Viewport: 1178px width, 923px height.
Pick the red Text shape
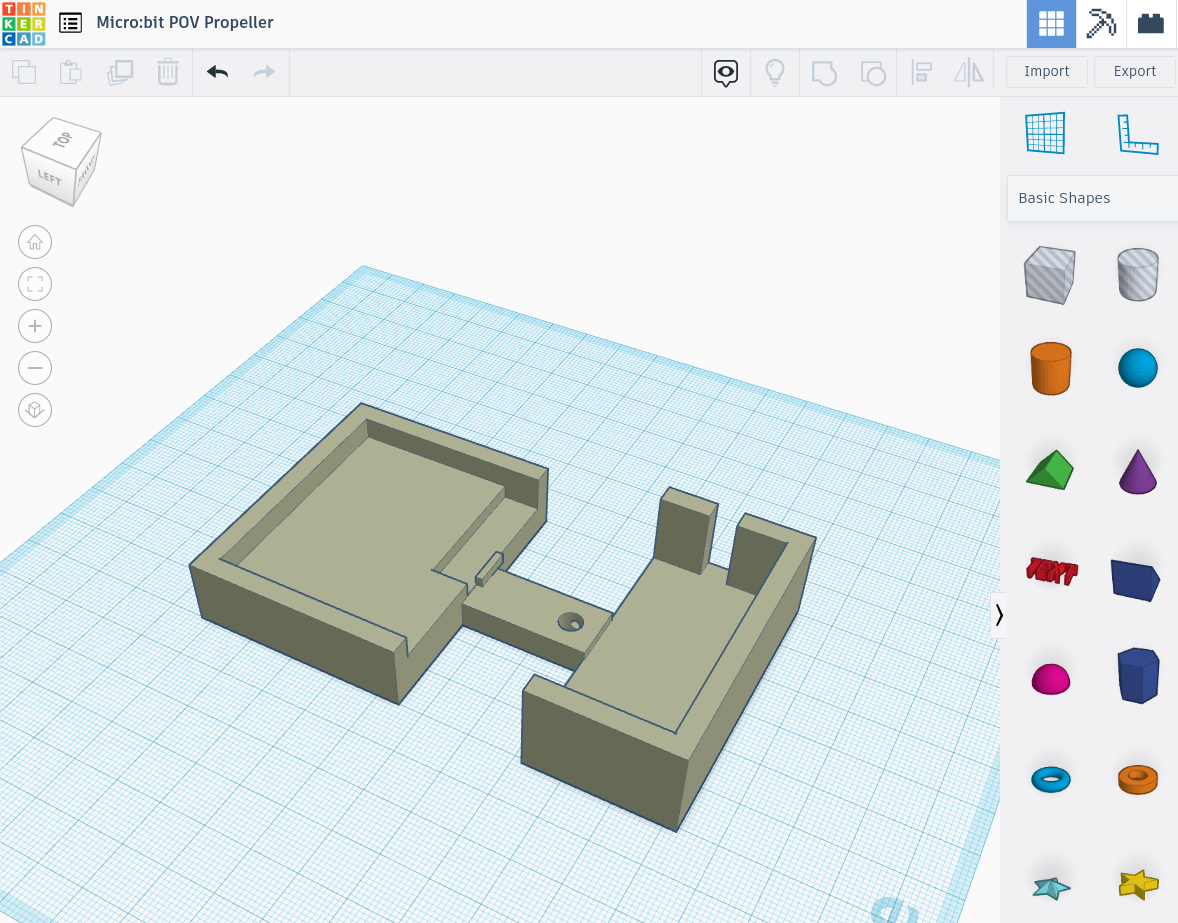(1051, 571)
